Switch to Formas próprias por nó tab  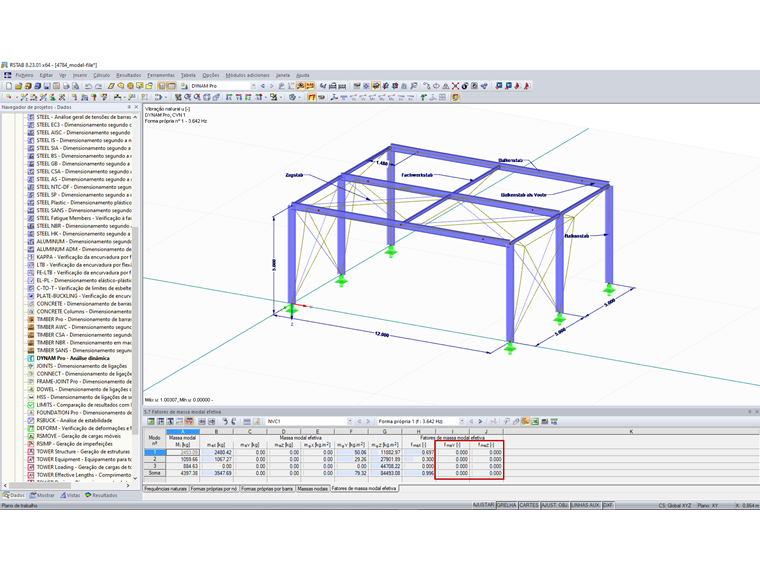pos(214,489)
